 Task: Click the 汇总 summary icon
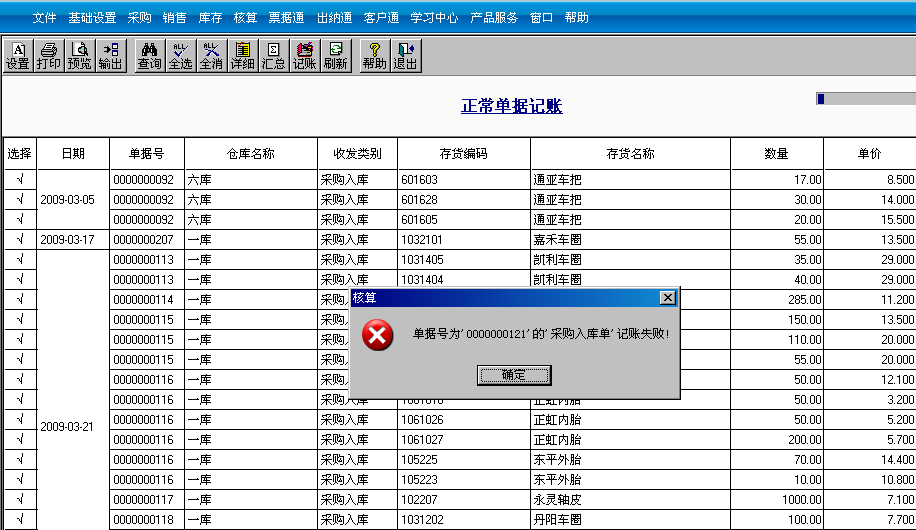tap(273, 56)
